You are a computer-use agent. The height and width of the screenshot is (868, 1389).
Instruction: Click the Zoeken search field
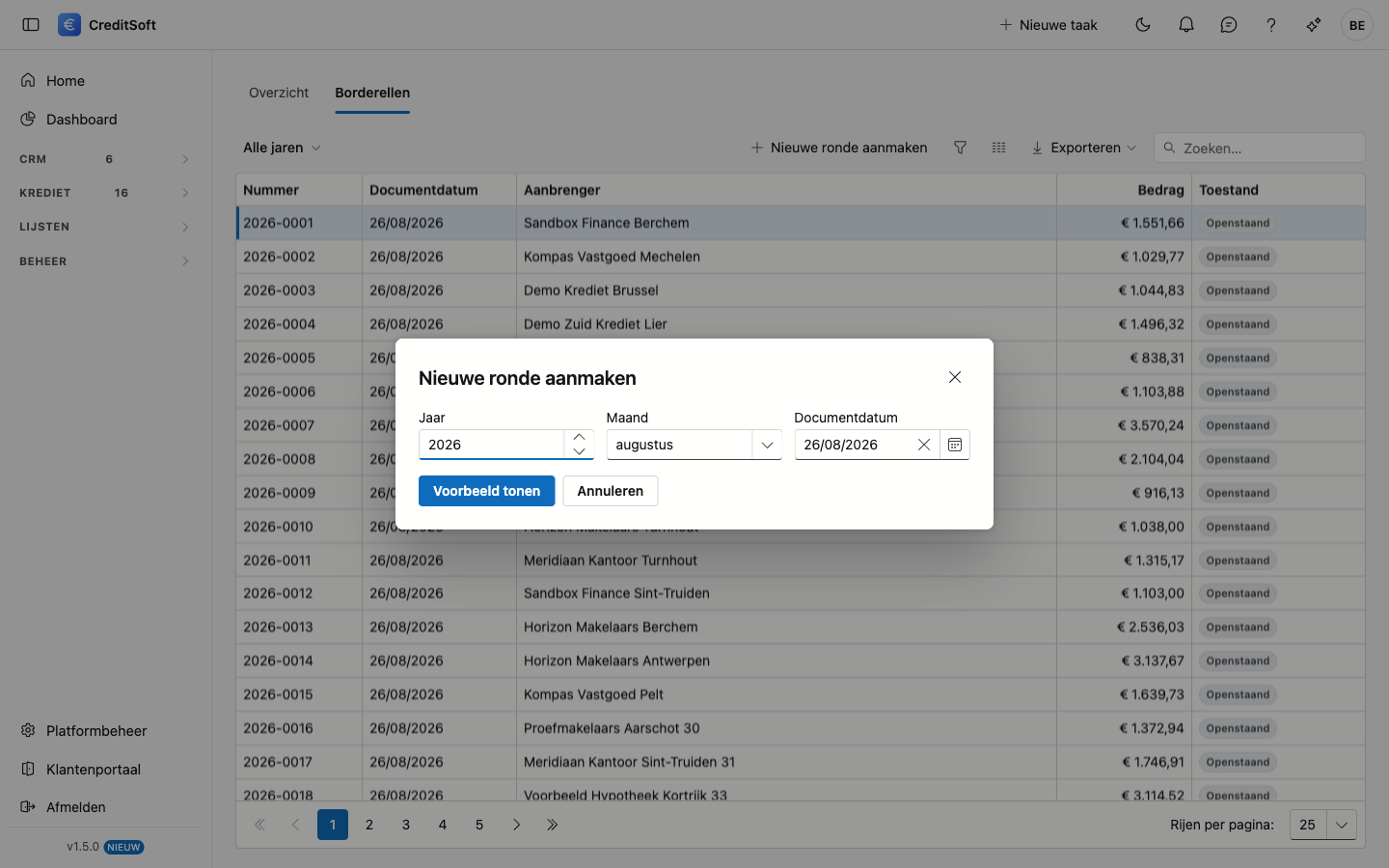1260,148
